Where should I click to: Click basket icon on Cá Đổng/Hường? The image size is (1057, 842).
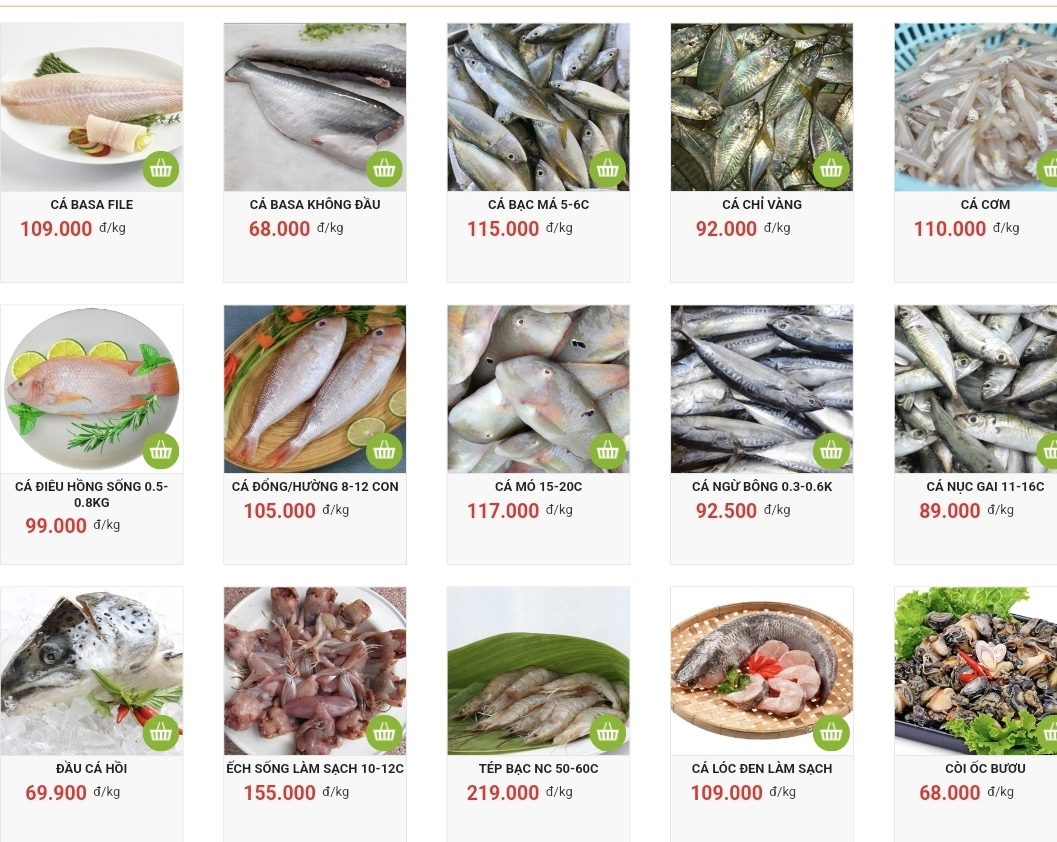point(384,450)
